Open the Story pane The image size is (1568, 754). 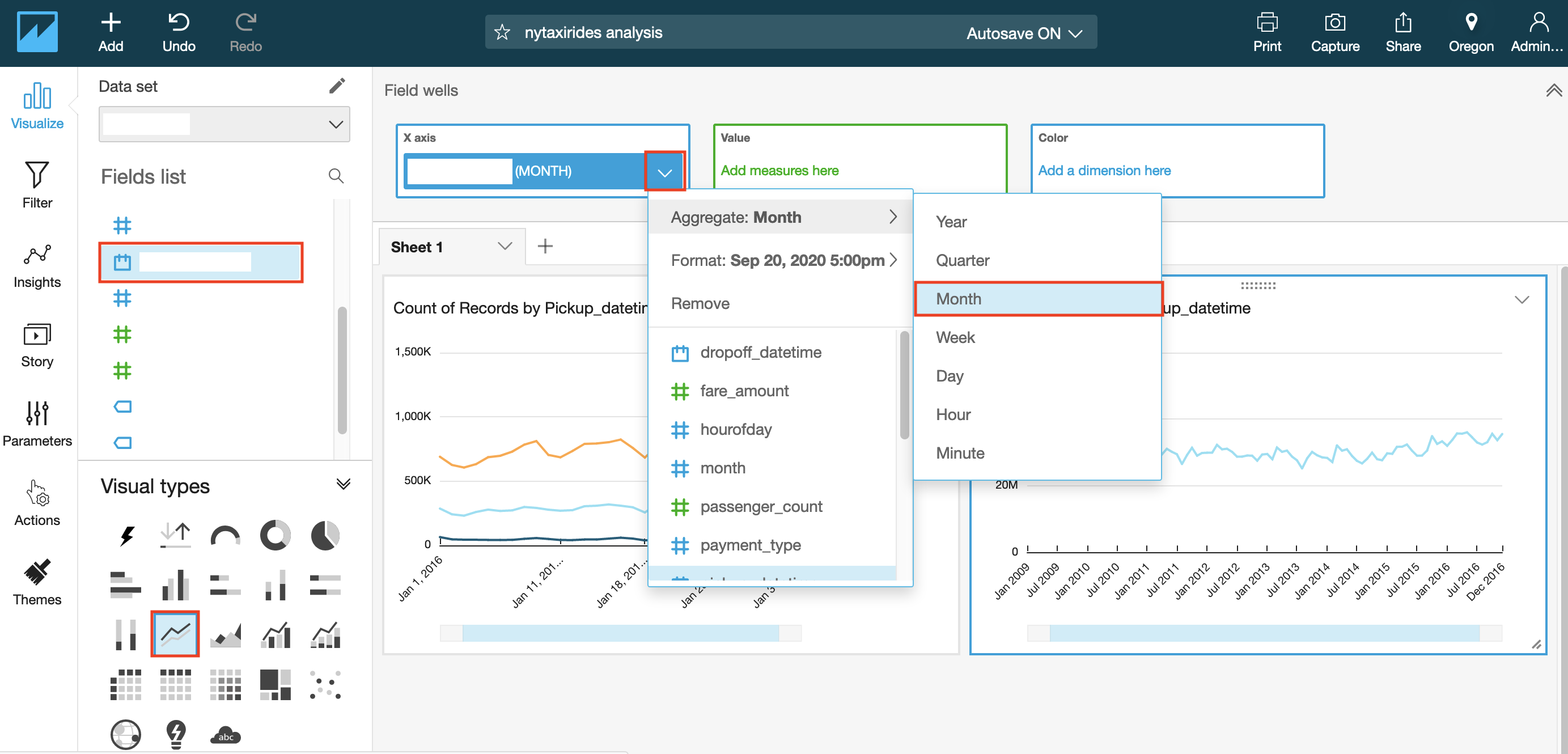click(x=37, y=345)
